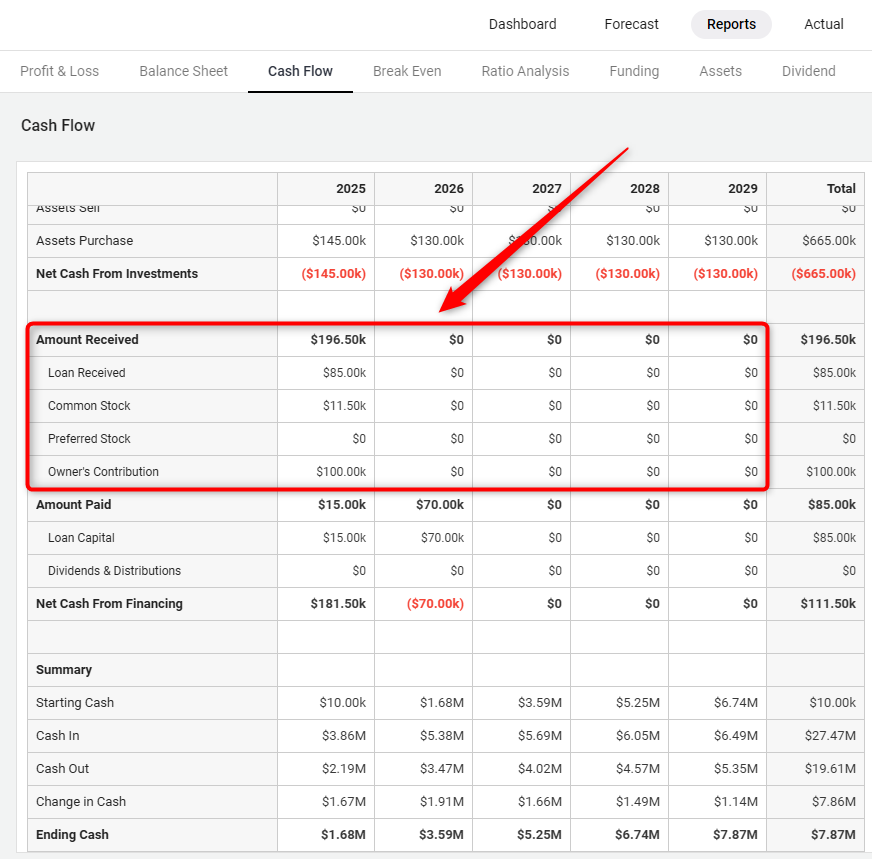
Task: Open the Dividend report tab
Action: coord(808,71)
